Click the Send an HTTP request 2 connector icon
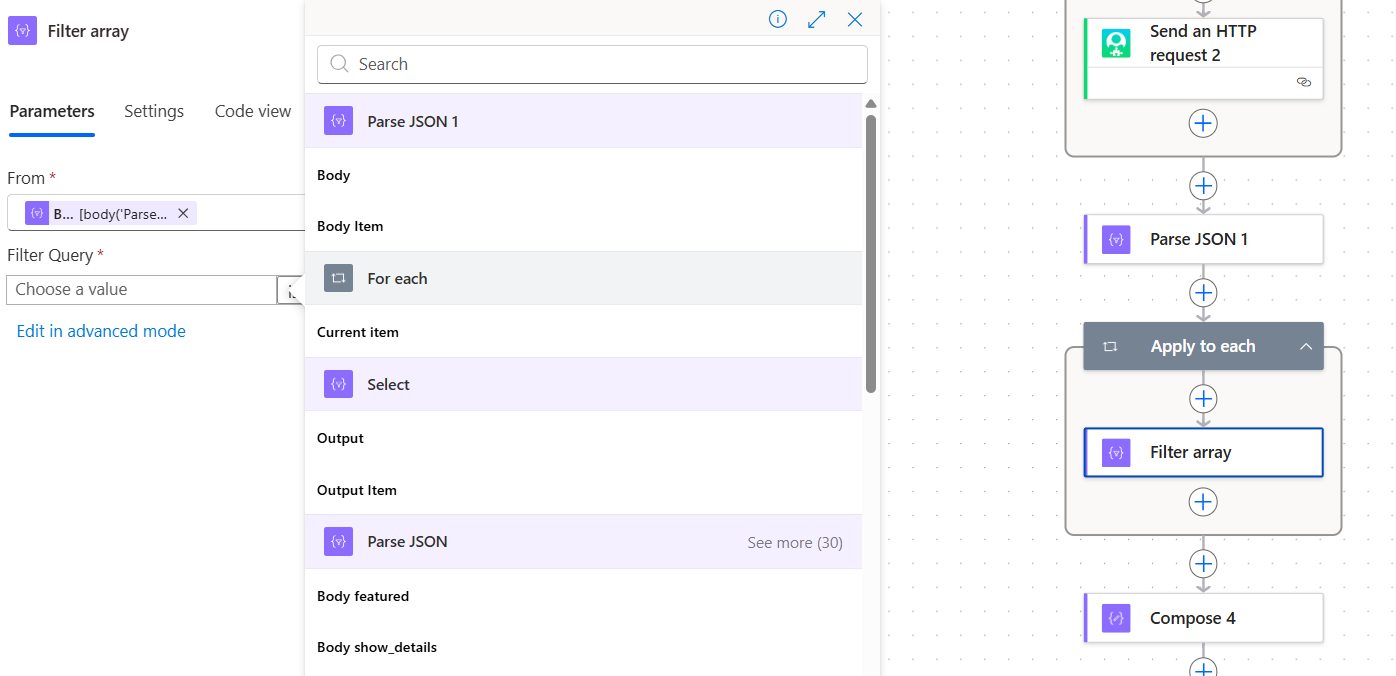The height and width of the screenshot is (676, 1396). 1116,43
